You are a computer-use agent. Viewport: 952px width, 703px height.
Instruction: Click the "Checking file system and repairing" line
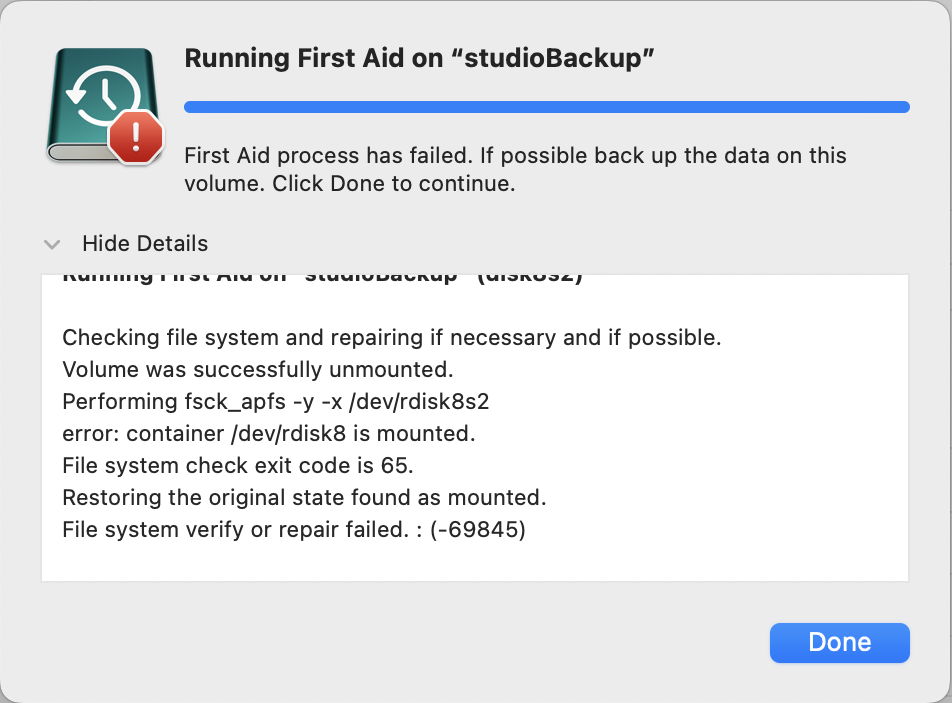tap(391, 338)
